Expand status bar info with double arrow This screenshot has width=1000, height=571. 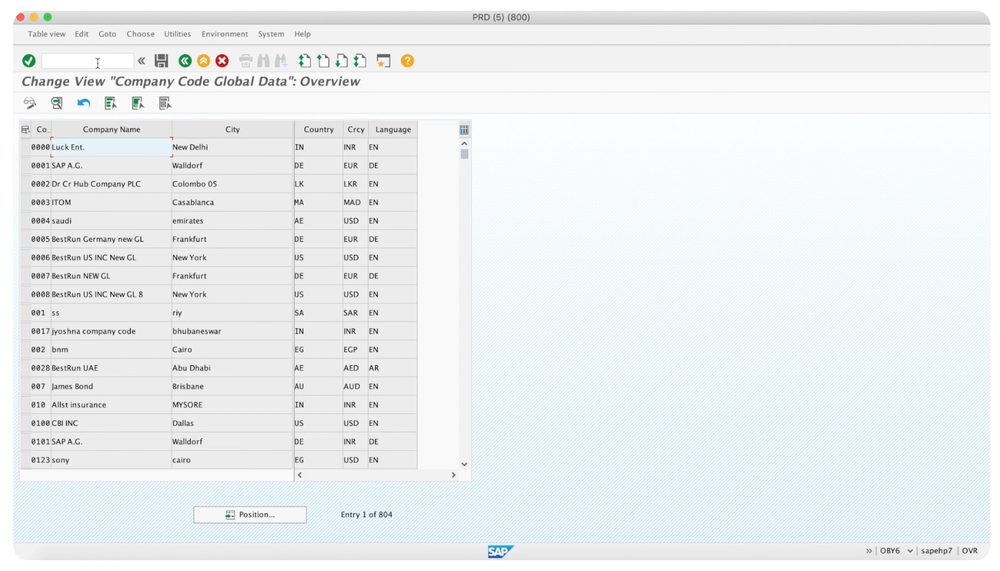point(869,551)
